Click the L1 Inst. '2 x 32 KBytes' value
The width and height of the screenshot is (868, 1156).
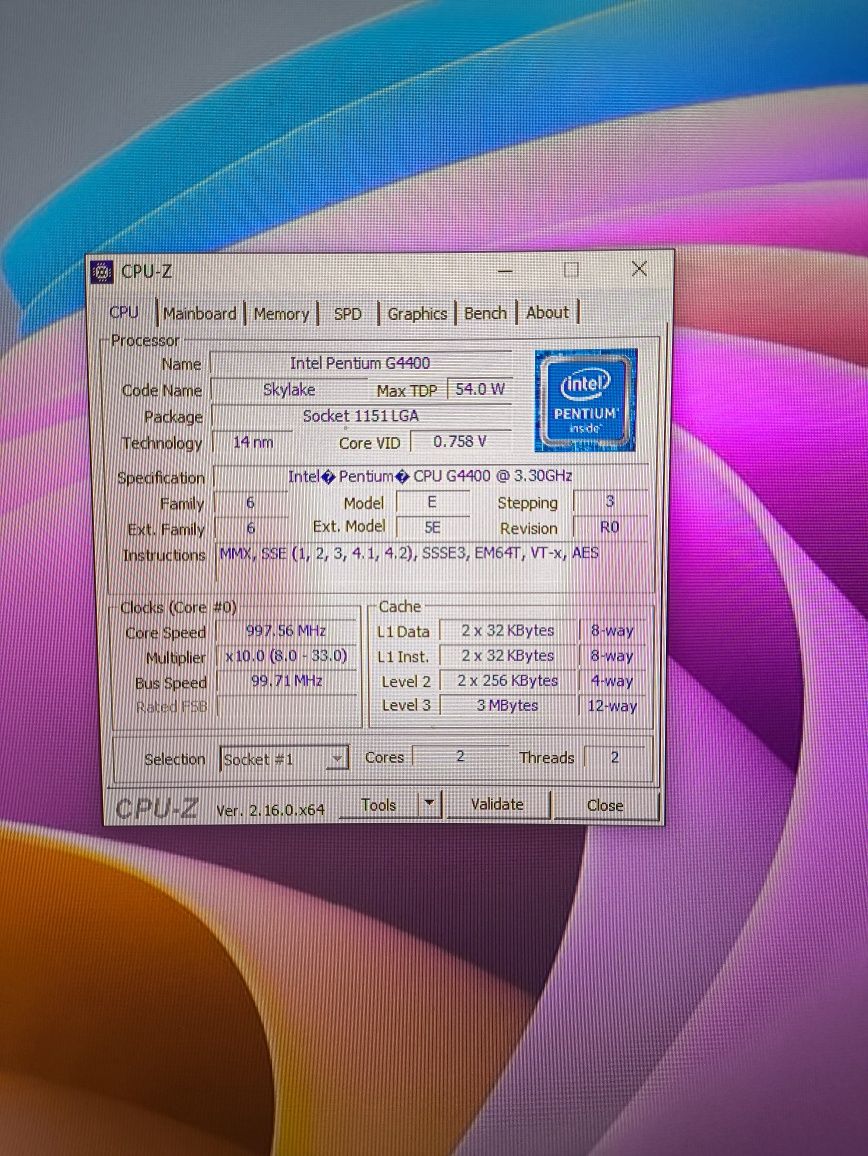coord(508,656)
